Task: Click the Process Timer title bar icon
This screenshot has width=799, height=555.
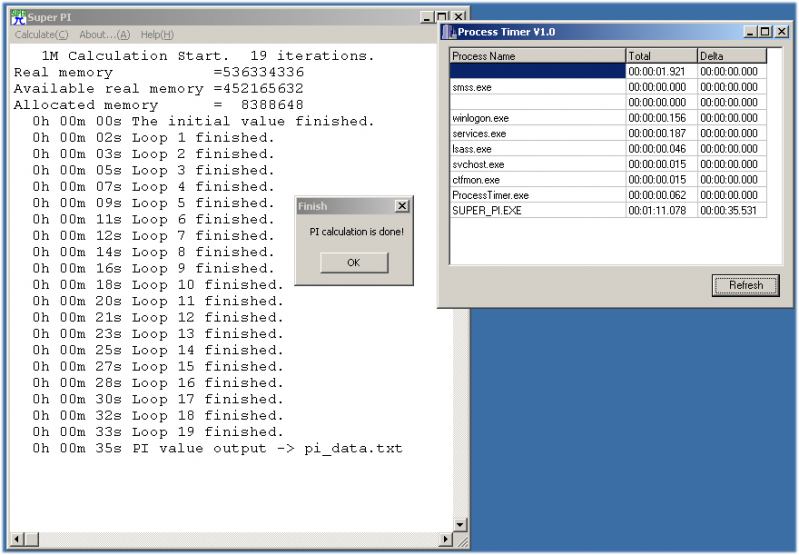Action: click(x=449, y=32)
